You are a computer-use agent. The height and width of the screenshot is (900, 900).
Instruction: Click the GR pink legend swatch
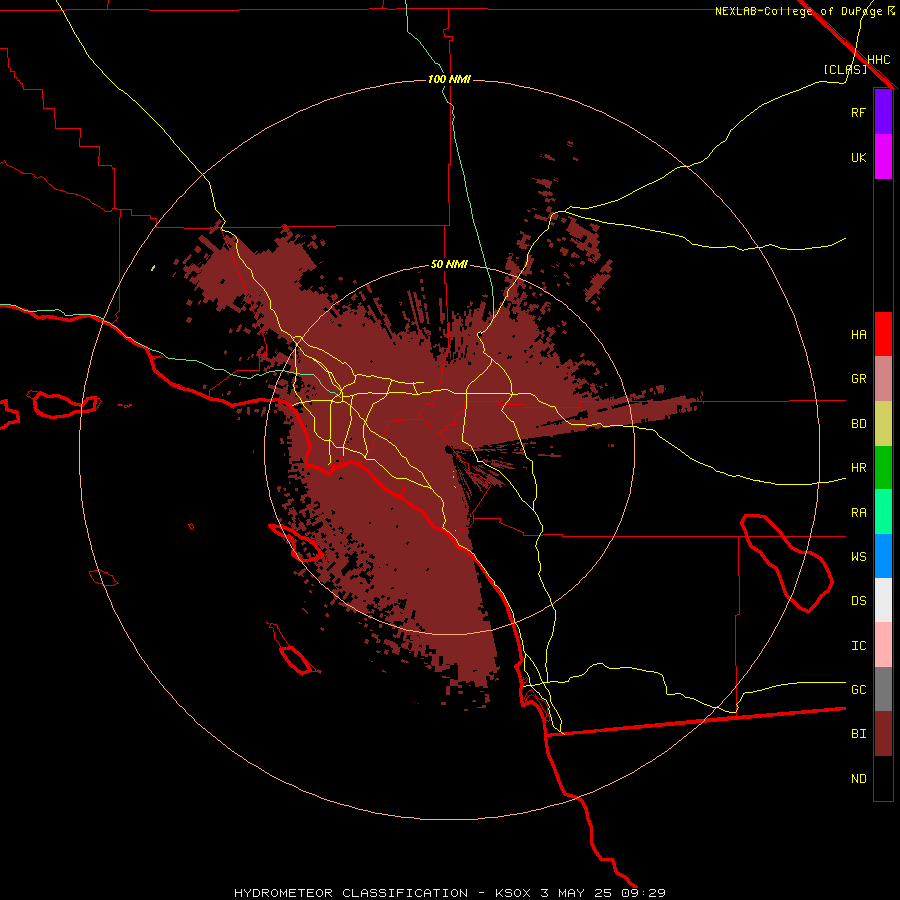pyautogui.click(x=883, y=379)
